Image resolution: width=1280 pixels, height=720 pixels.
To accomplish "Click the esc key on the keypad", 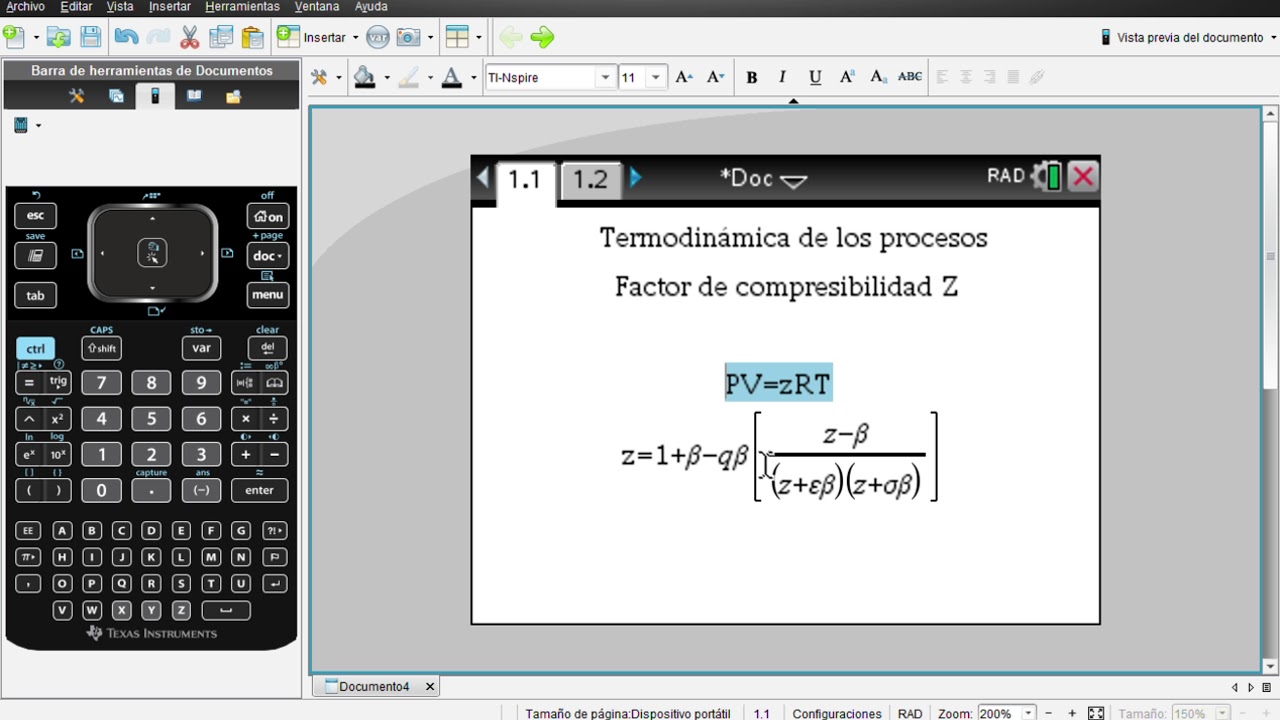I will pyautogui.click(x=35, y=216).
